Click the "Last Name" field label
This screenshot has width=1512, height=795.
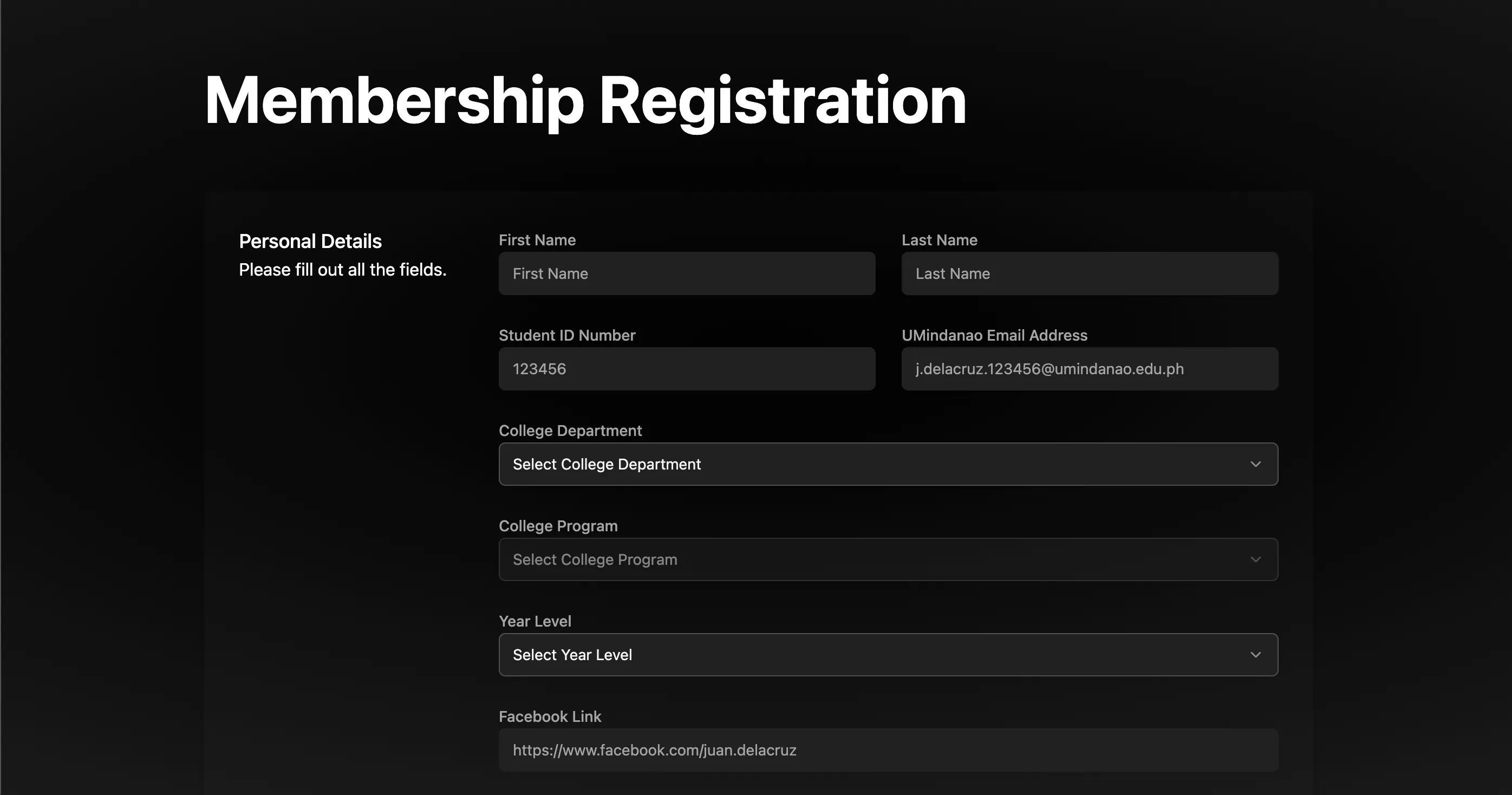(x=939, y=240)
